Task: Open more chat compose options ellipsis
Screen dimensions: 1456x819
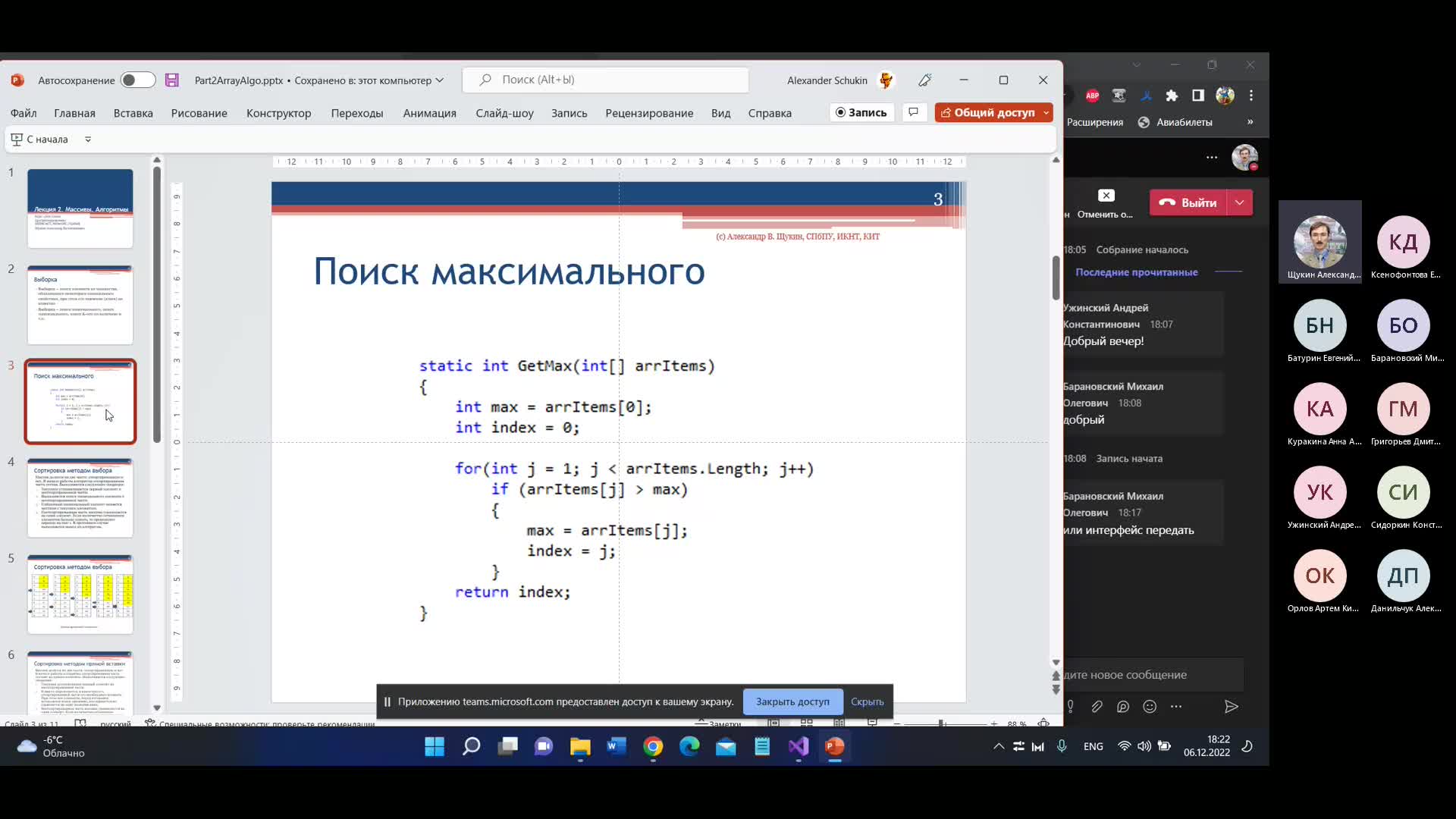Action: click(1176, 707)
